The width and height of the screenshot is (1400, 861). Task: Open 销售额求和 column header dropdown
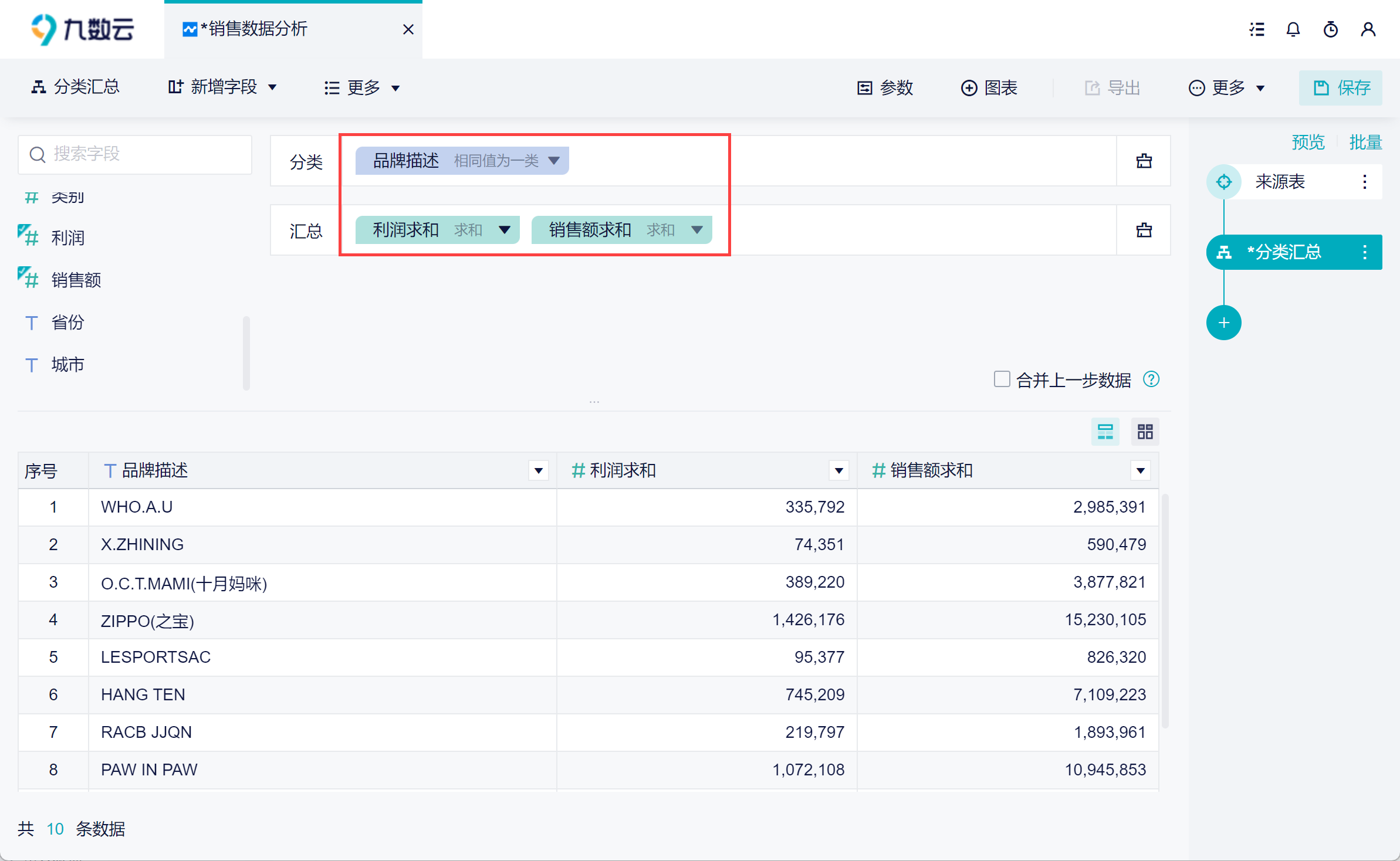pos(1141,470)
